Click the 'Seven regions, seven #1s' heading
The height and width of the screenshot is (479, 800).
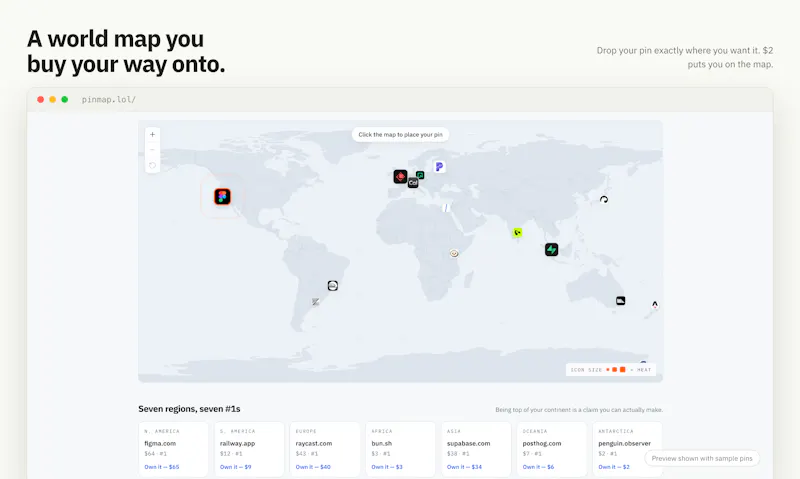[x=189, y=409]
